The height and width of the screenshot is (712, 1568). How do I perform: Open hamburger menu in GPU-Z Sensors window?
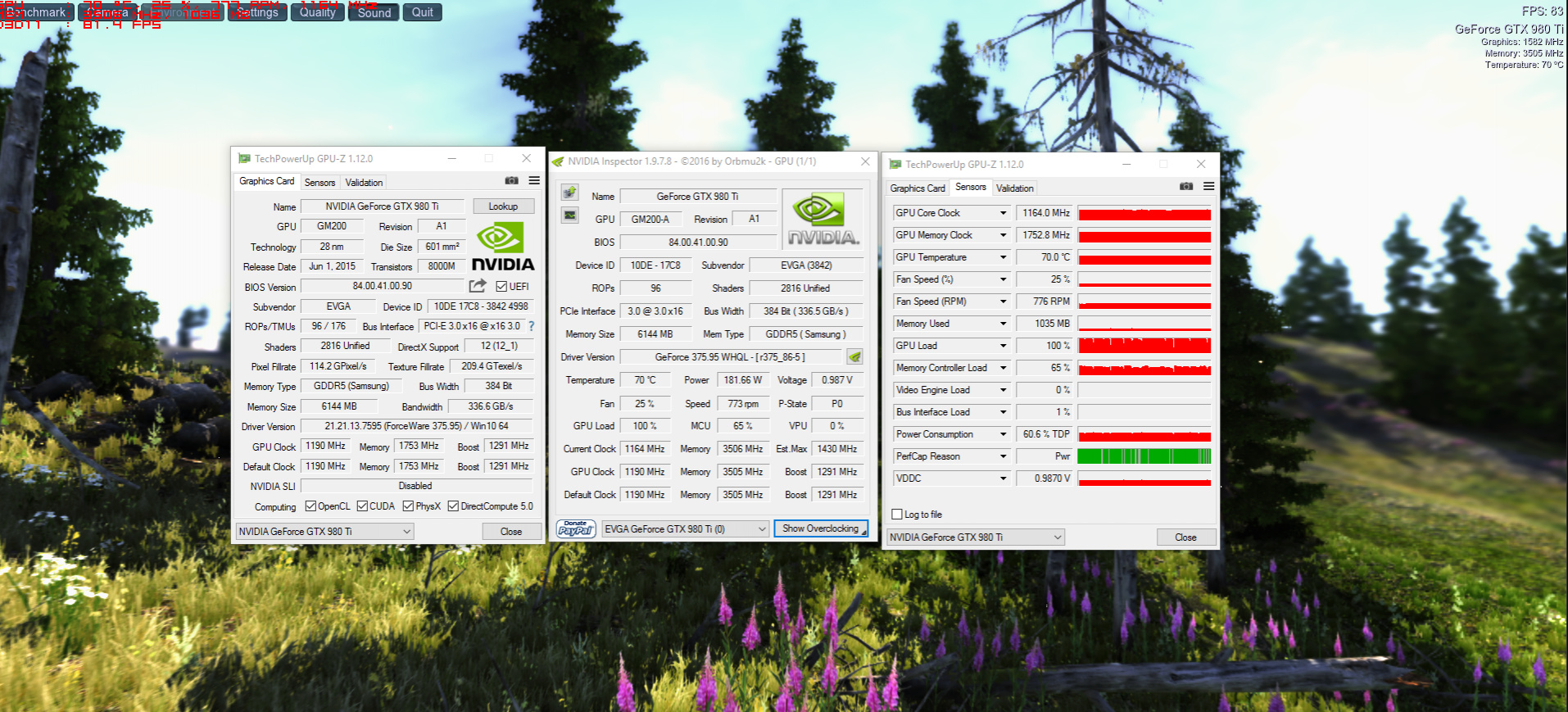coord(1208,186)
